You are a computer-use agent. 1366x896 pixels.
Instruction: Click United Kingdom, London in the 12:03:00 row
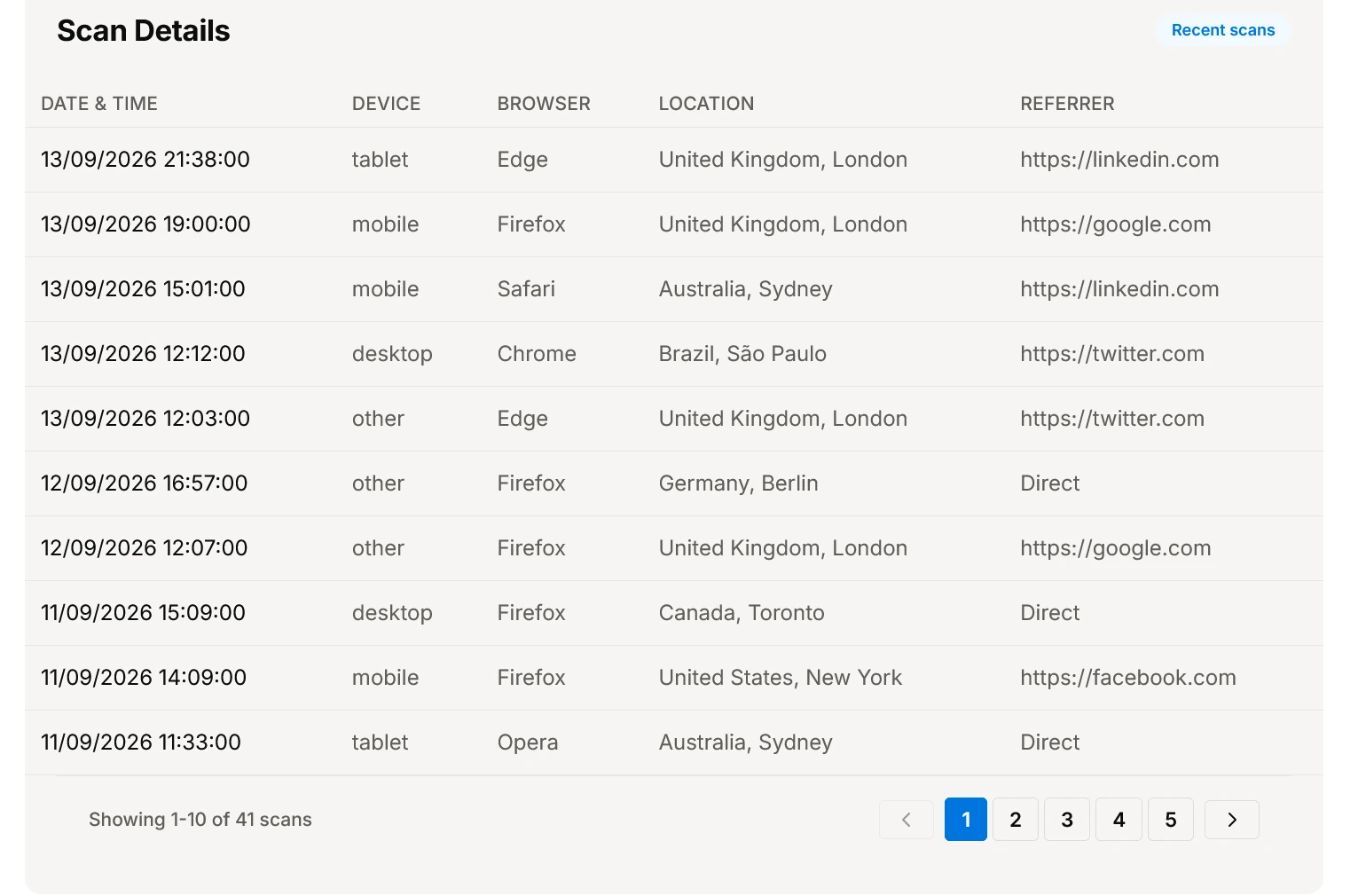[783, 419]
